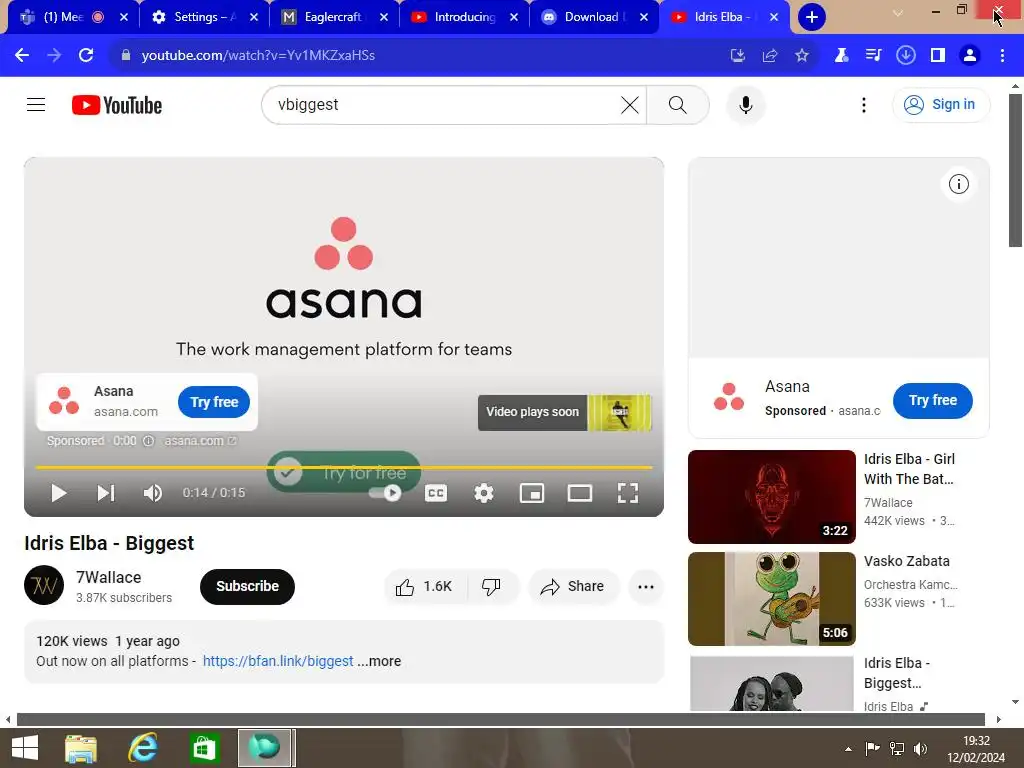This screenshot has width=1024, height=768.
Task: Expand the description with ...more
Action: pos(379,661)
